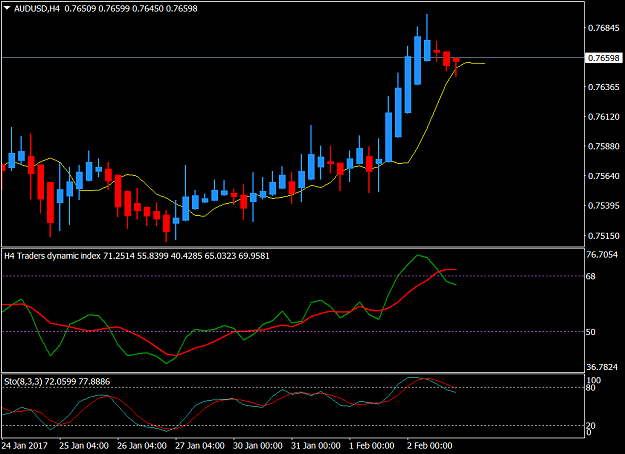
Task: Click the yellow moving average line end
Action: [x=483, y=63]
